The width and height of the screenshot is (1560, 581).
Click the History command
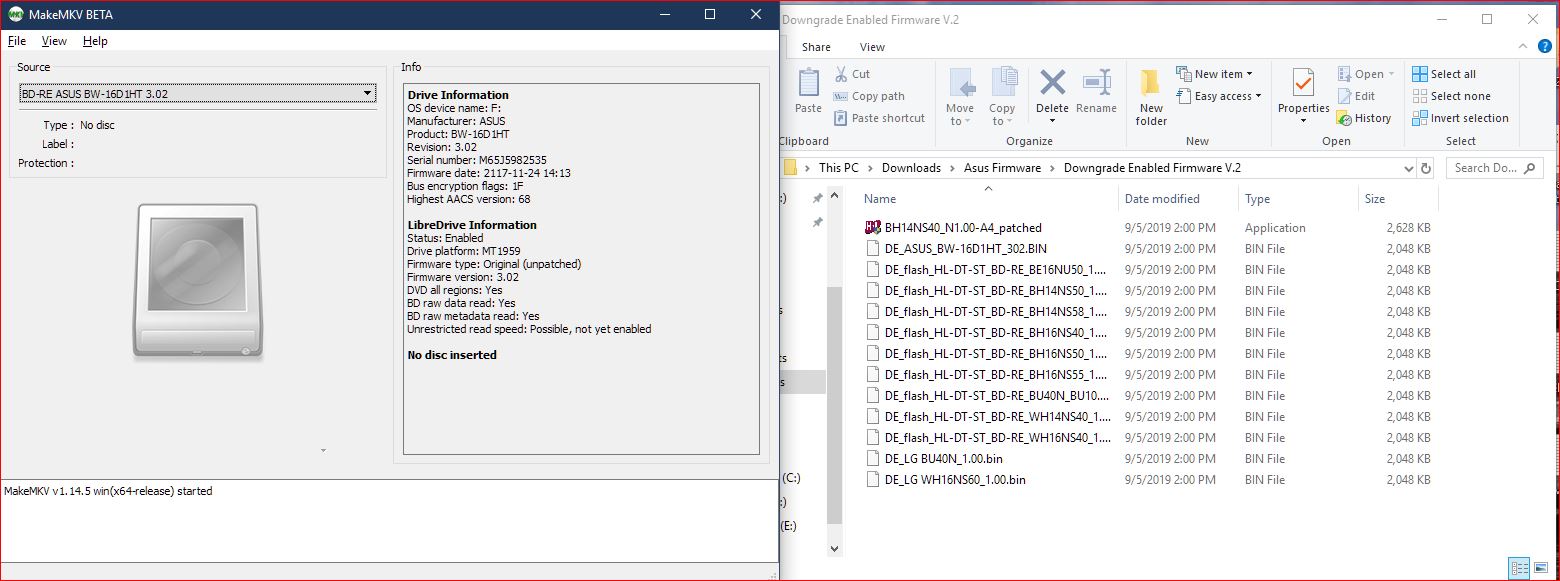1364,118
